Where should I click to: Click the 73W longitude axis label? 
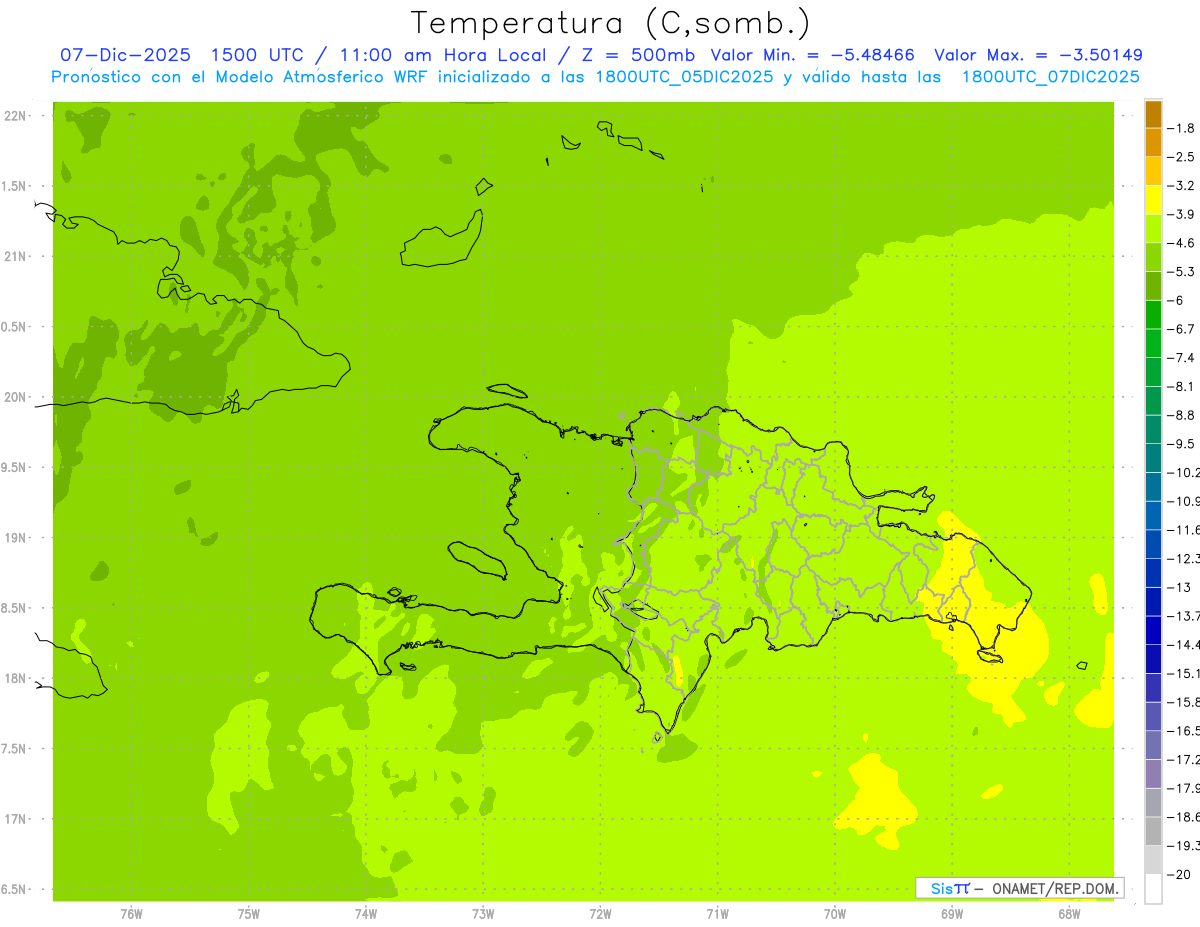(x=483, y=913)
